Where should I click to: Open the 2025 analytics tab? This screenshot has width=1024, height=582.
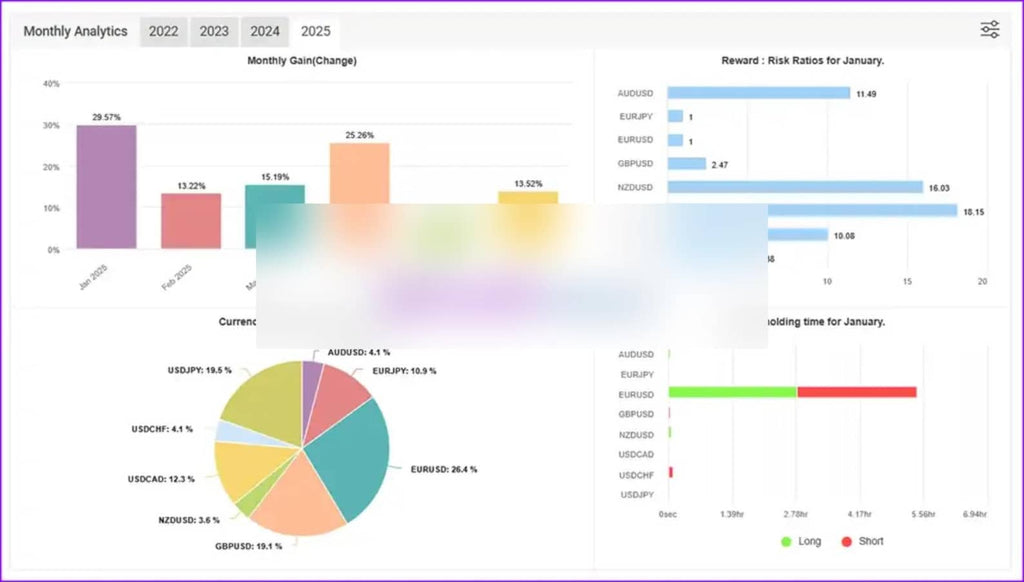pos(315,31)
